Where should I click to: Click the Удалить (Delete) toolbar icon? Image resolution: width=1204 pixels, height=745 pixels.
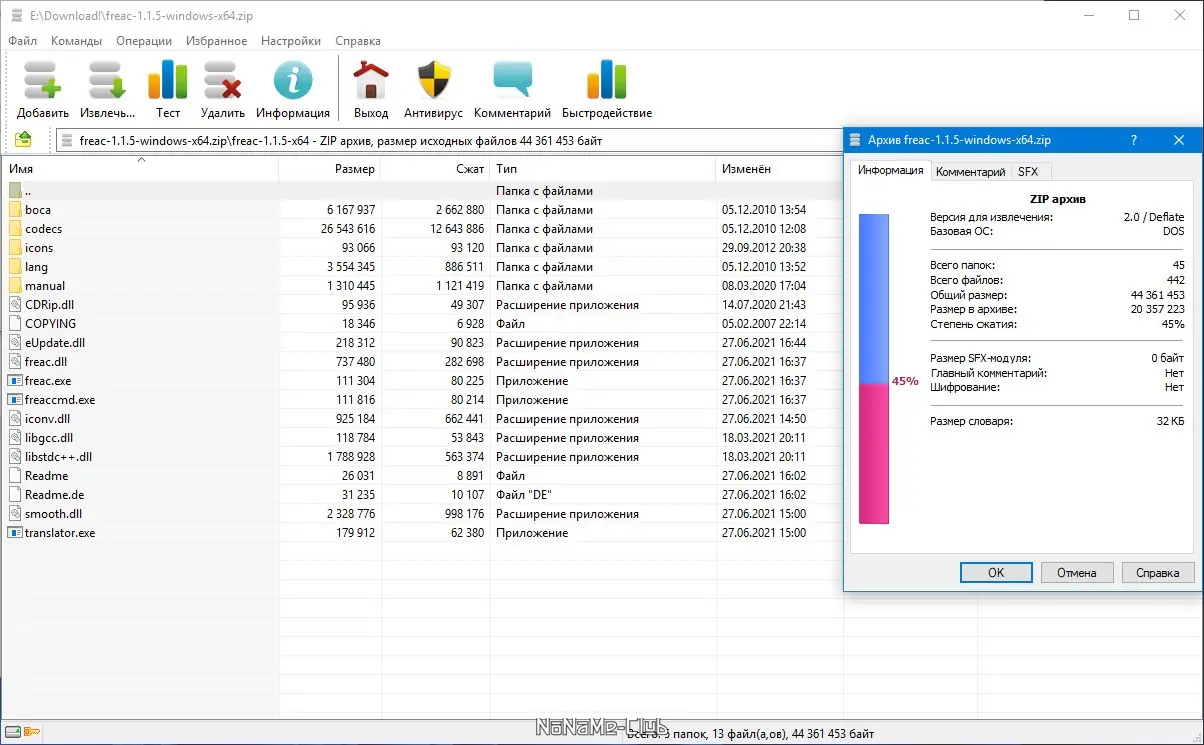pyautogui.click(x=223, y=81)
